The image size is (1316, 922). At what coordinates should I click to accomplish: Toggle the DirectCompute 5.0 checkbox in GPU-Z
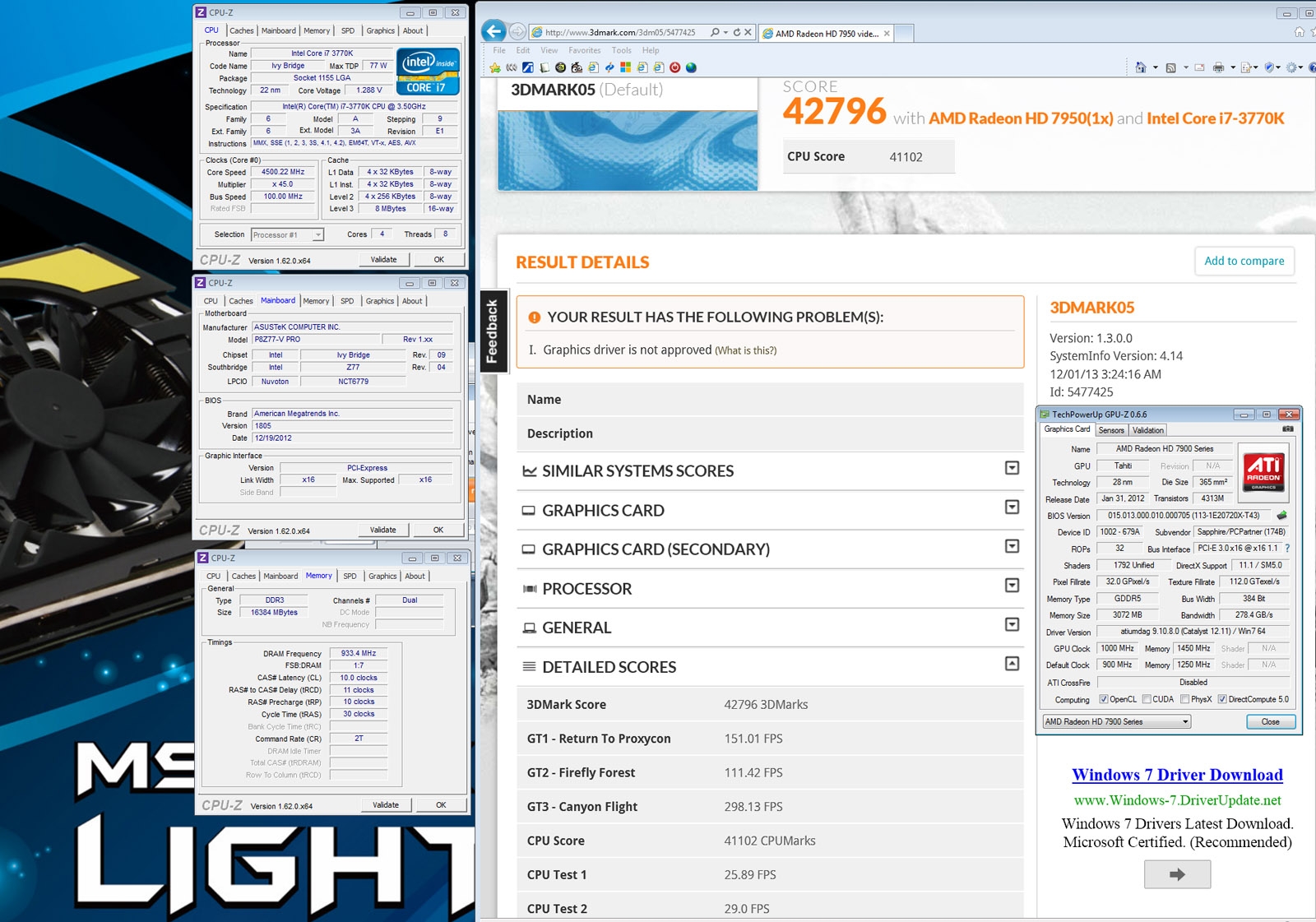(x=1222, y=700)
